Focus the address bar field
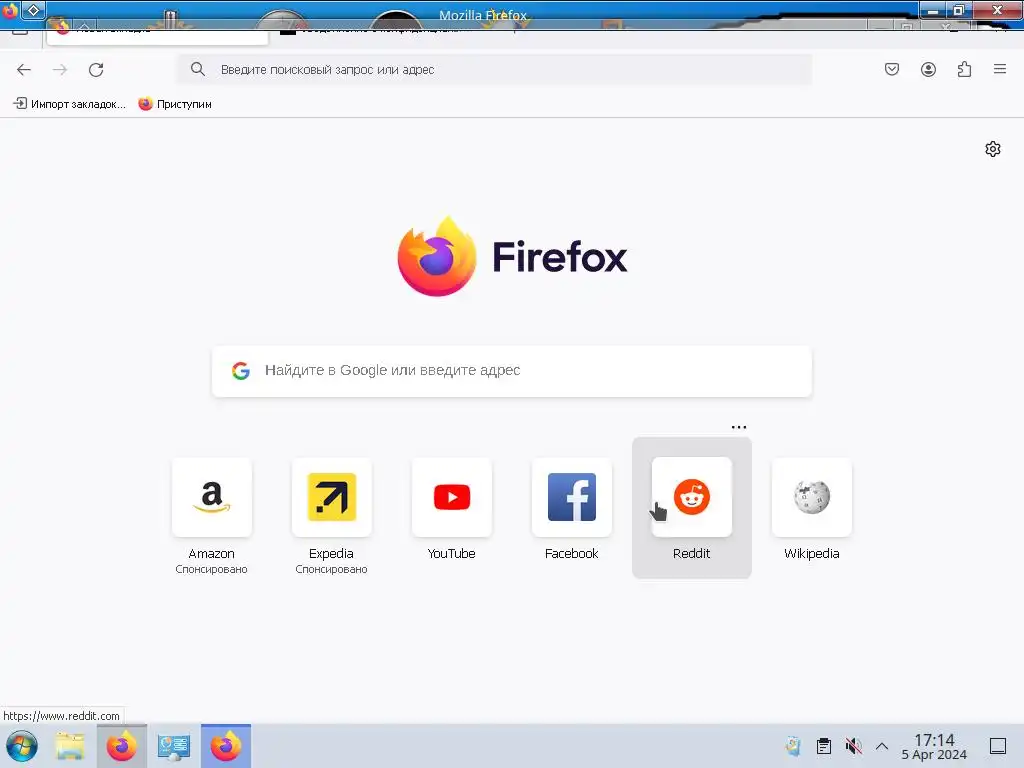1024x768 pixels. click(x=494, y=69)
